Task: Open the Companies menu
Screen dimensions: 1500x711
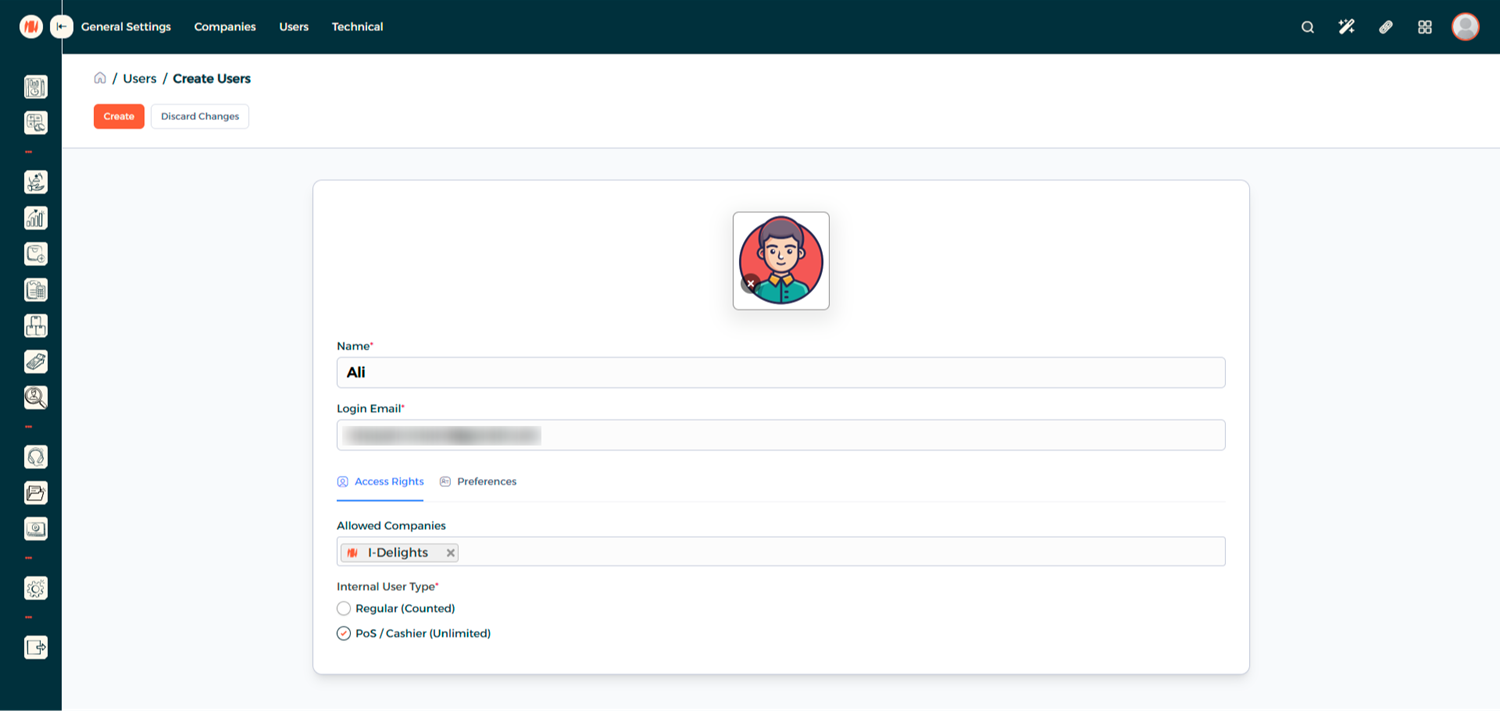Action: [225, 27]
